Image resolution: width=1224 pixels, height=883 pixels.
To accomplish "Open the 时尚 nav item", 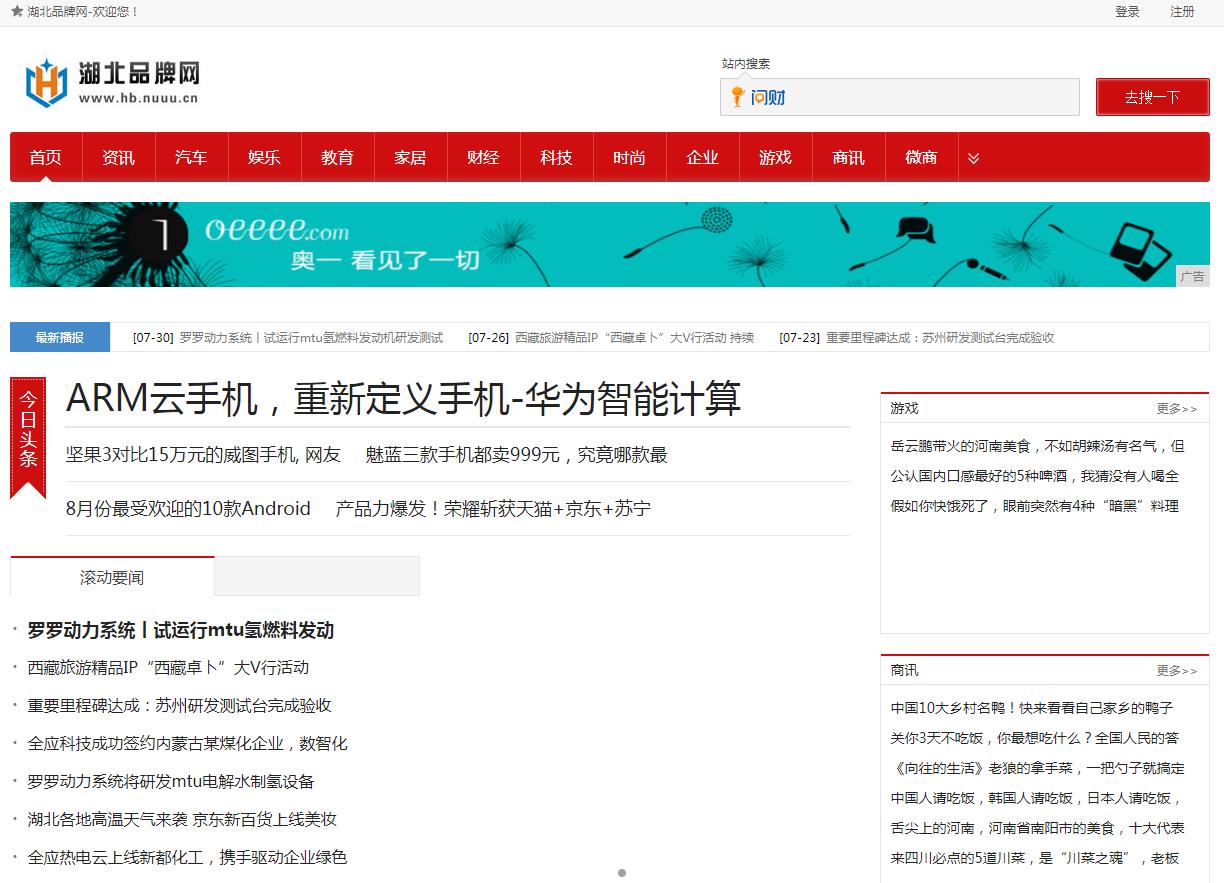I will coord(629,158).
